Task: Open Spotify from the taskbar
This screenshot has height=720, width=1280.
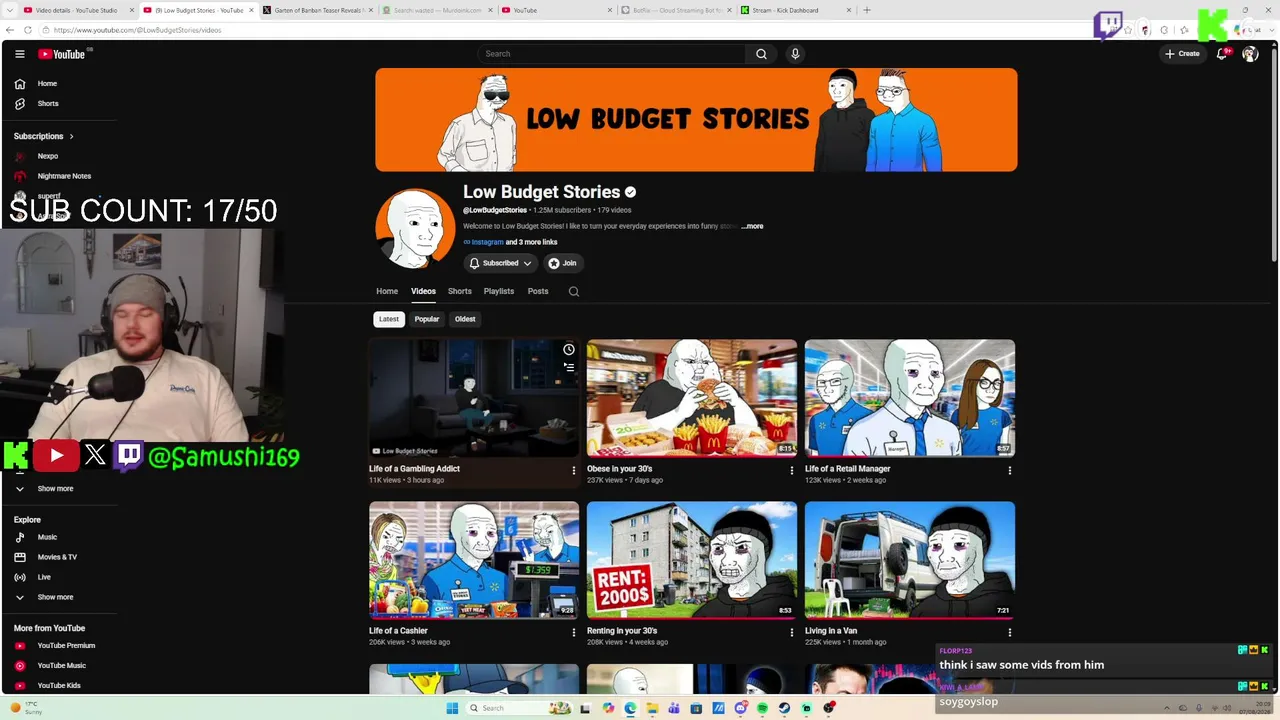Action: (762, 708)
